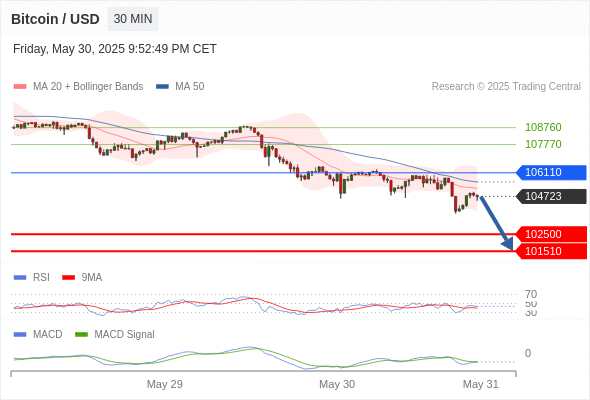Image resolution: width=590 pixels, height=400 pixels.
Task: Click the 30 MIN timeframe badge
Action: (133, 19)
